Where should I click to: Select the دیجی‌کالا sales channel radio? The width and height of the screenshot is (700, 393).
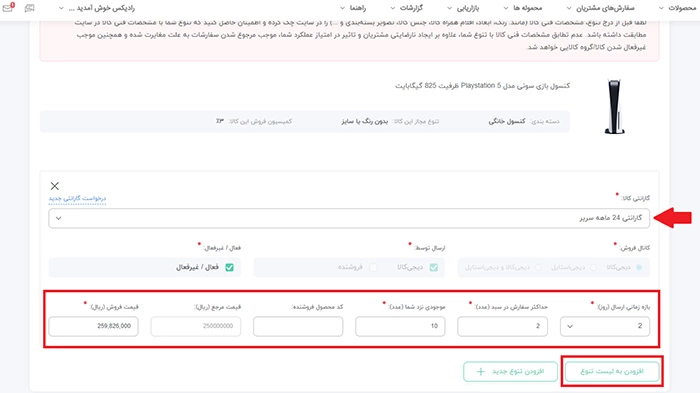639,267
